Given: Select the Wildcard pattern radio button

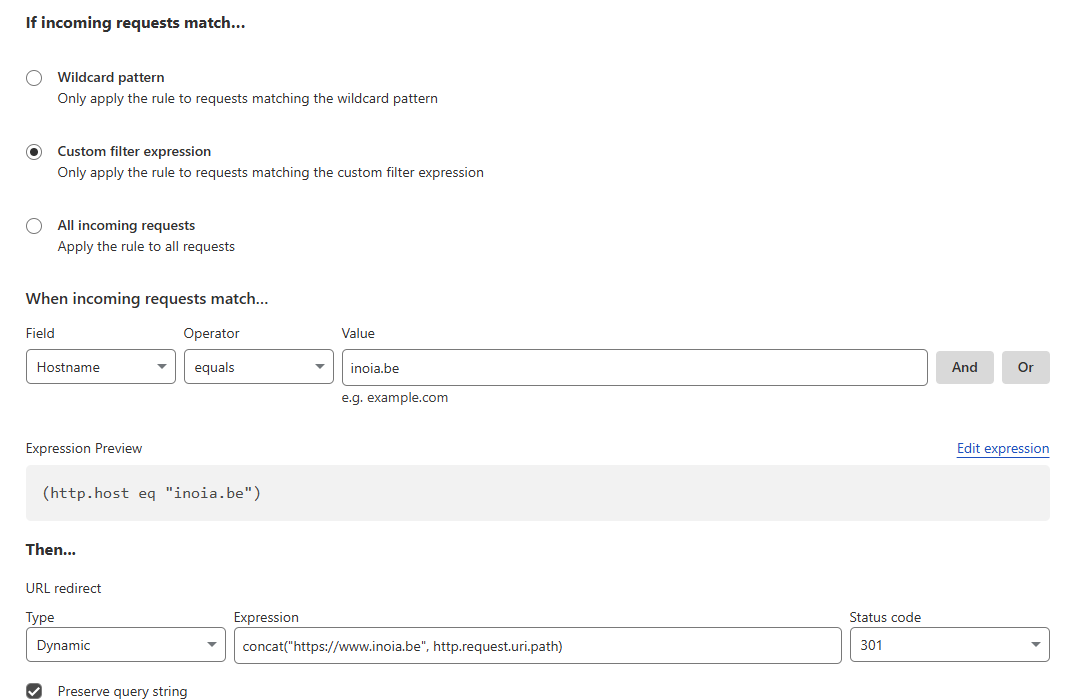Looking at the screenshot, I should [34, 78].
